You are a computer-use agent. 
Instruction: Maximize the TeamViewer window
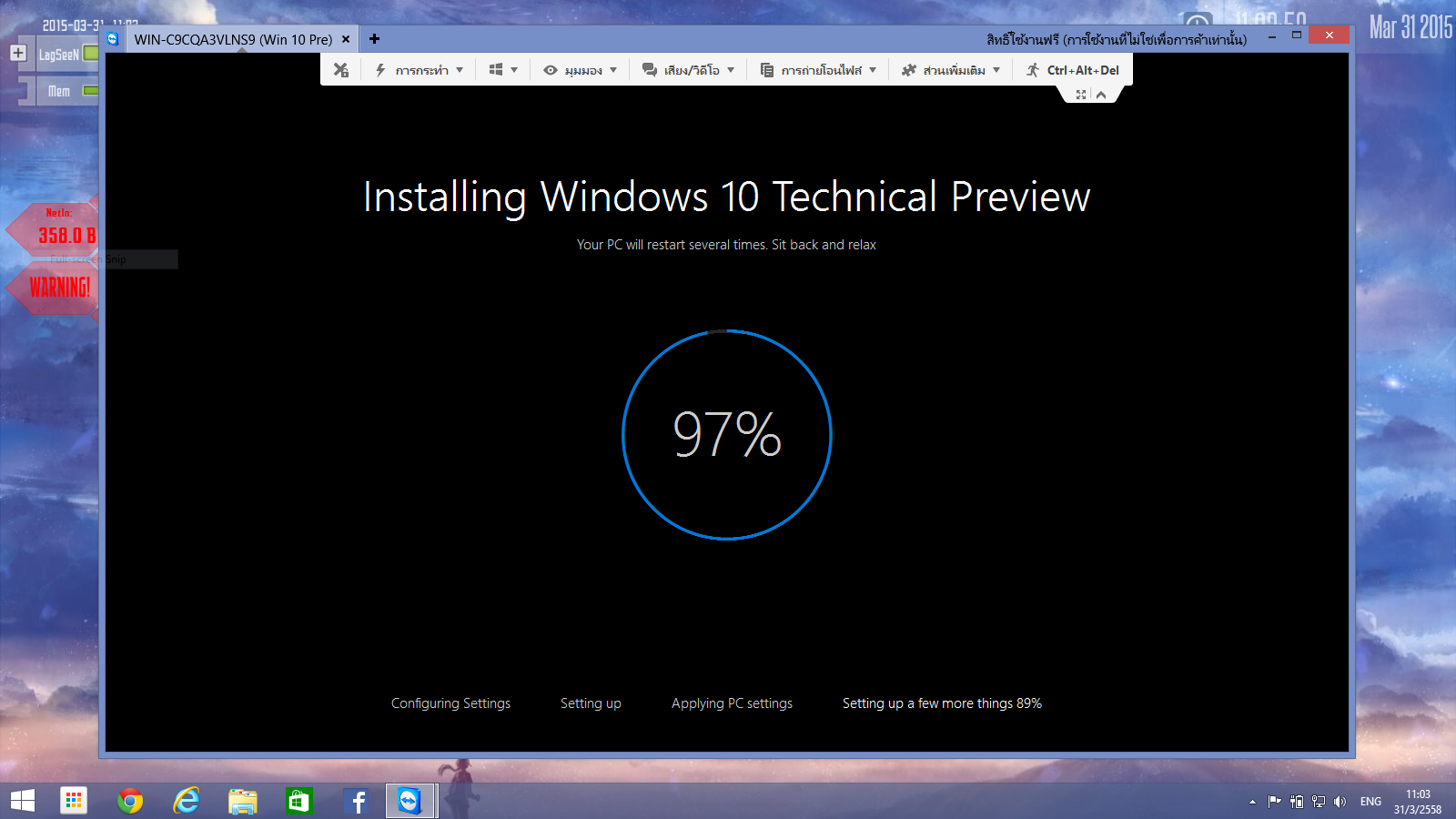click(x=1297, y=35)
